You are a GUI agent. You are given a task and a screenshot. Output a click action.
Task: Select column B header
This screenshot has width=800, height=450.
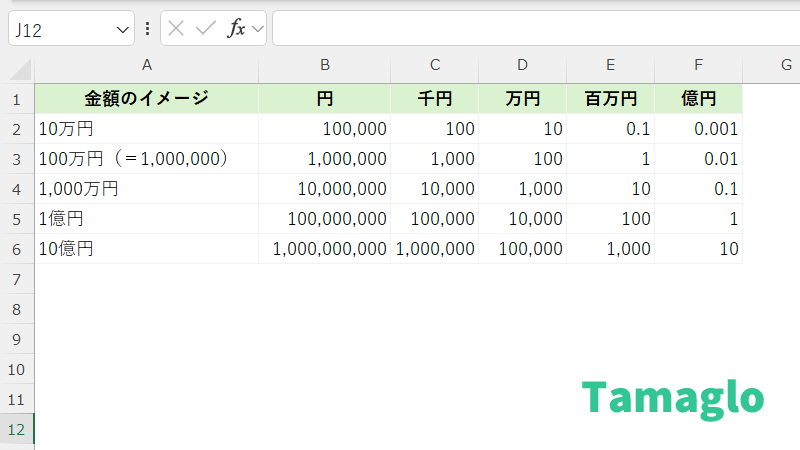coord(325,66)
